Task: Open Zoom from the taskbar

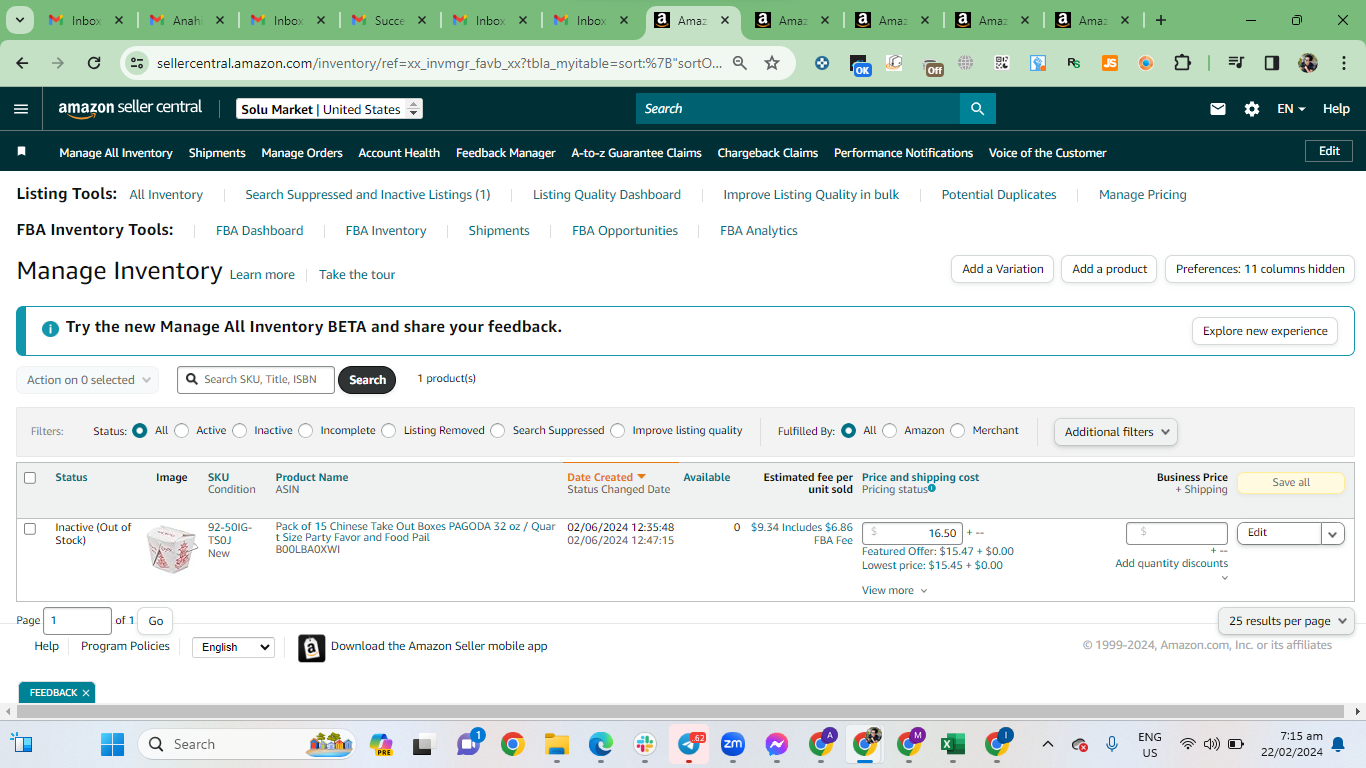Action: (733, 744)
